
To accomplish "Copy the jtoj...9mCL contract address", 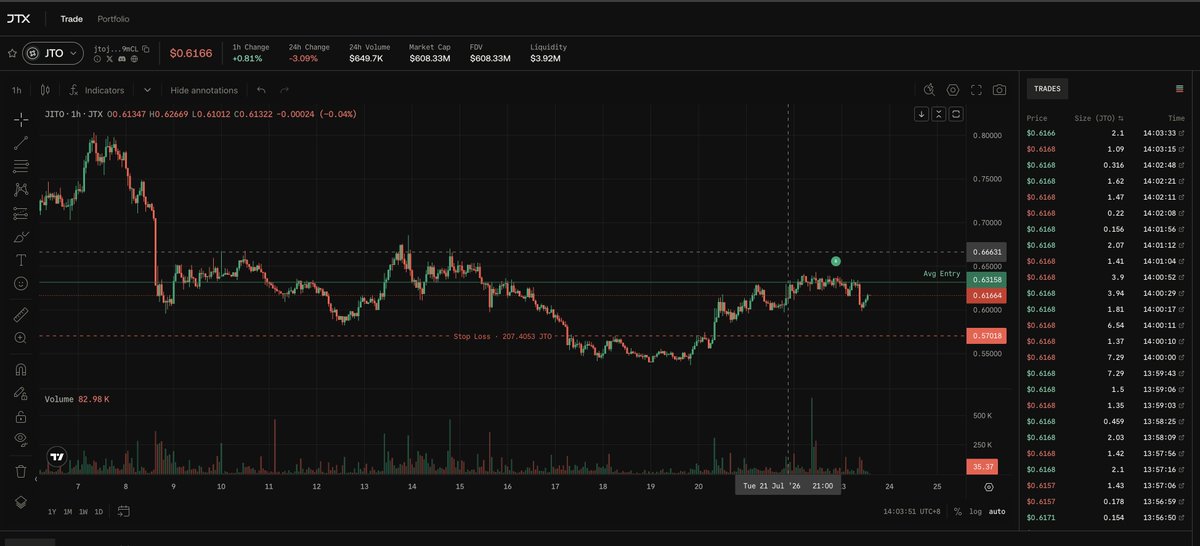I will [x=146, y=48].
